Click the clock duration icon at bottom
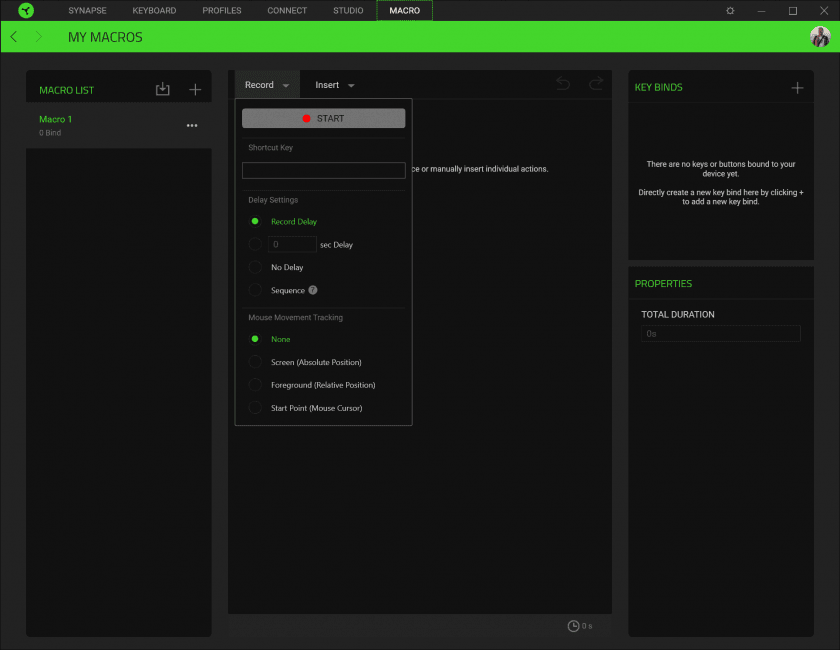Image resolution: width=840 pixels, height=650 pixels. click(x=573, y=626)
